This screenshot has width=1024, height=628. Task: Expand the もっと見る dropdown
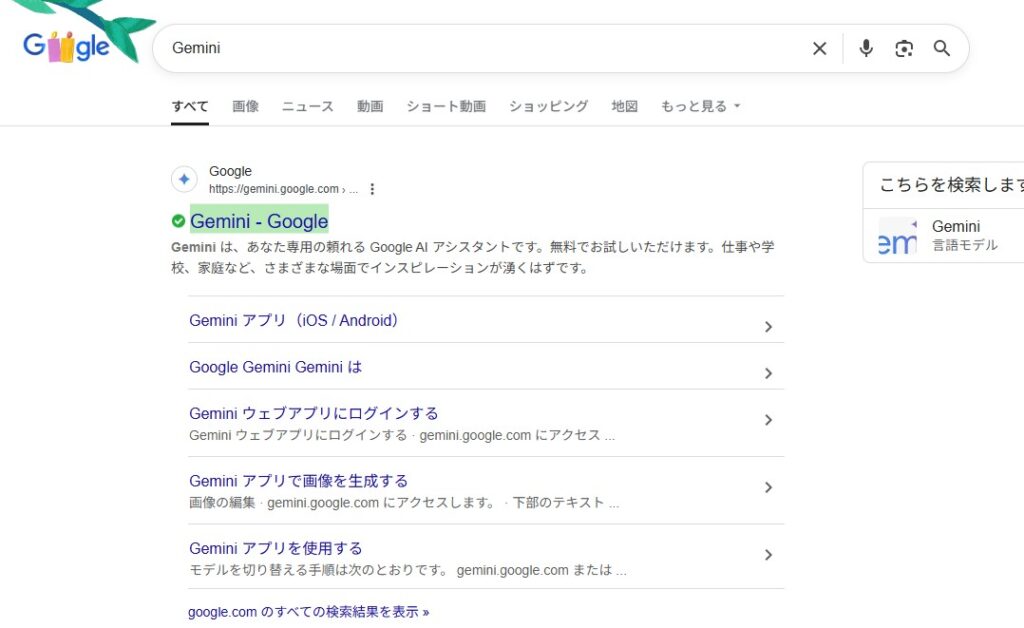700,106
